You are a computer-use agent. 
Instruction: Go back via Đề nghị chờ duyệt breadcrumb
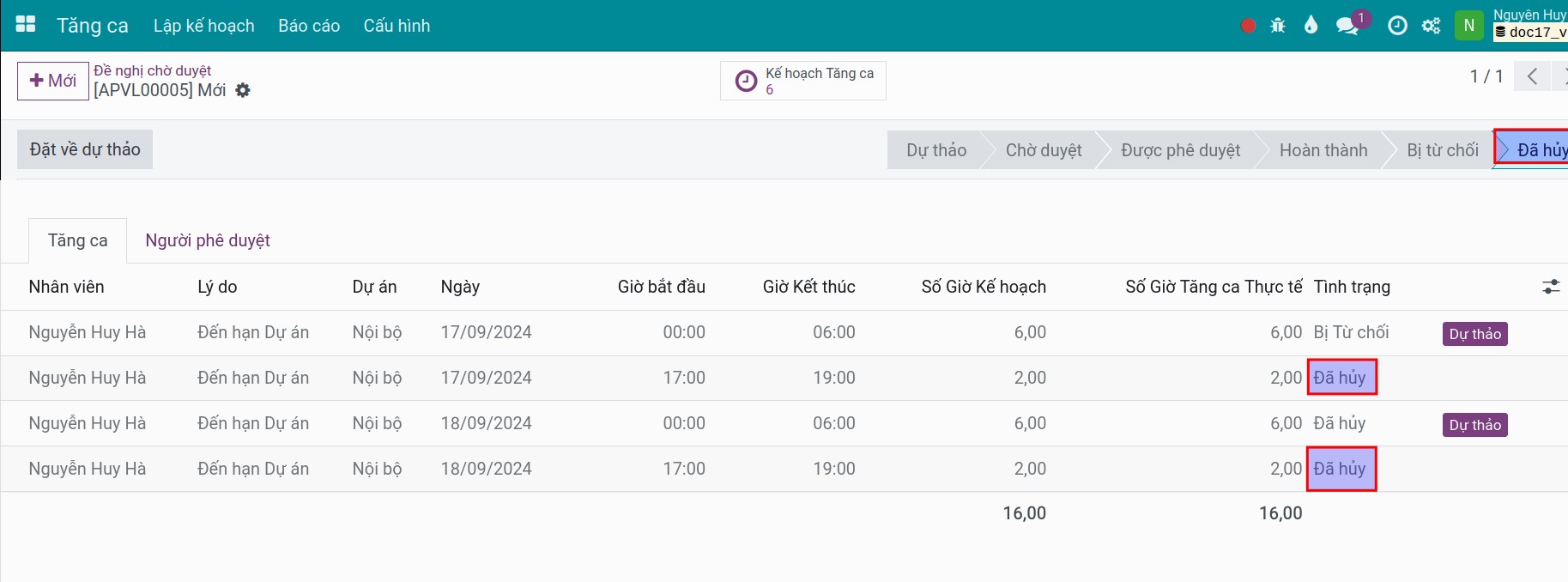152,70
